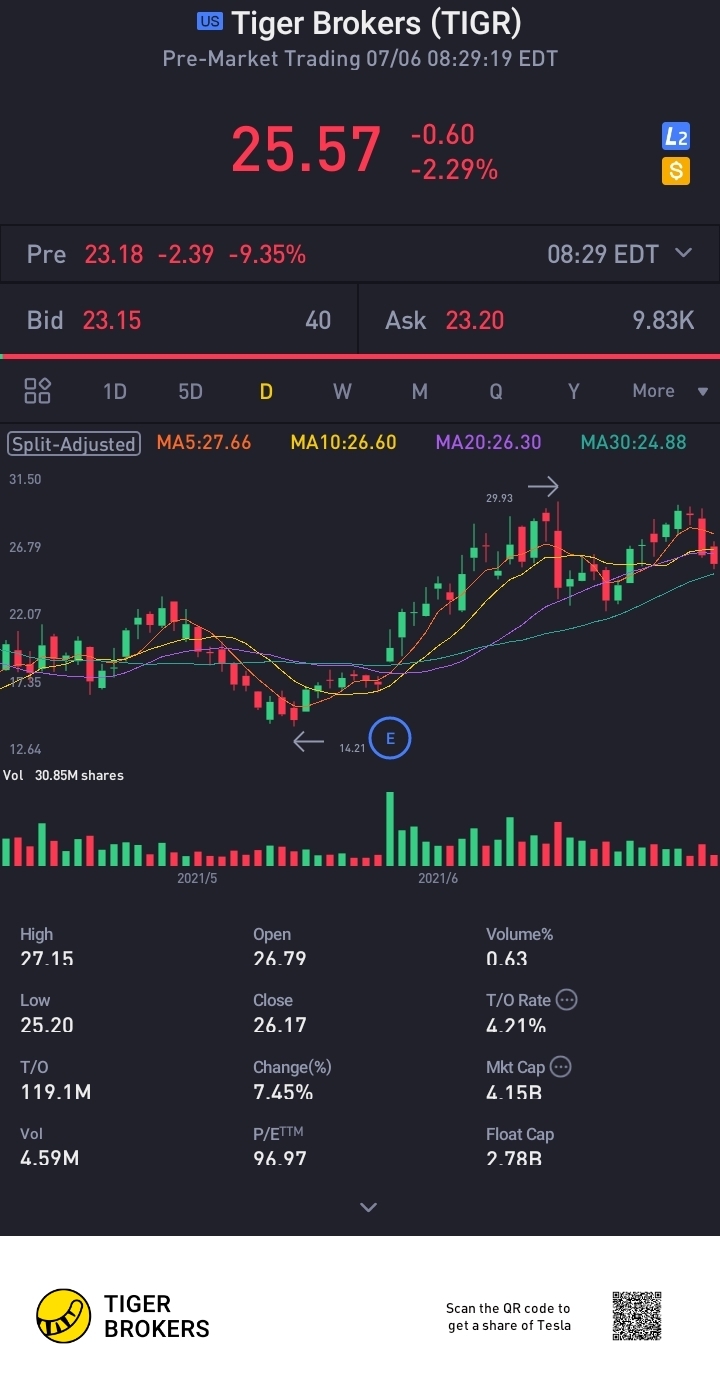This screenshot has height=1397, width=720.
Task: Tap Vol 30.85M shares label
Action: click(x=64, y=775)
